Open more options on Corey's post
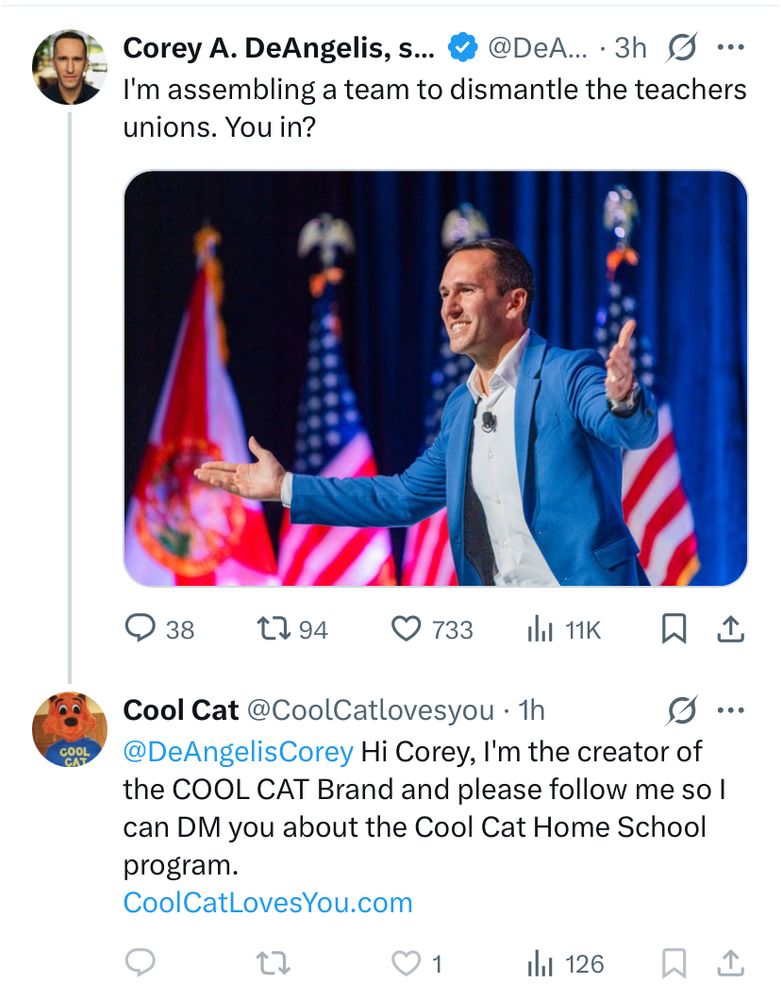 pyautogui.click(x=732, y=47)
